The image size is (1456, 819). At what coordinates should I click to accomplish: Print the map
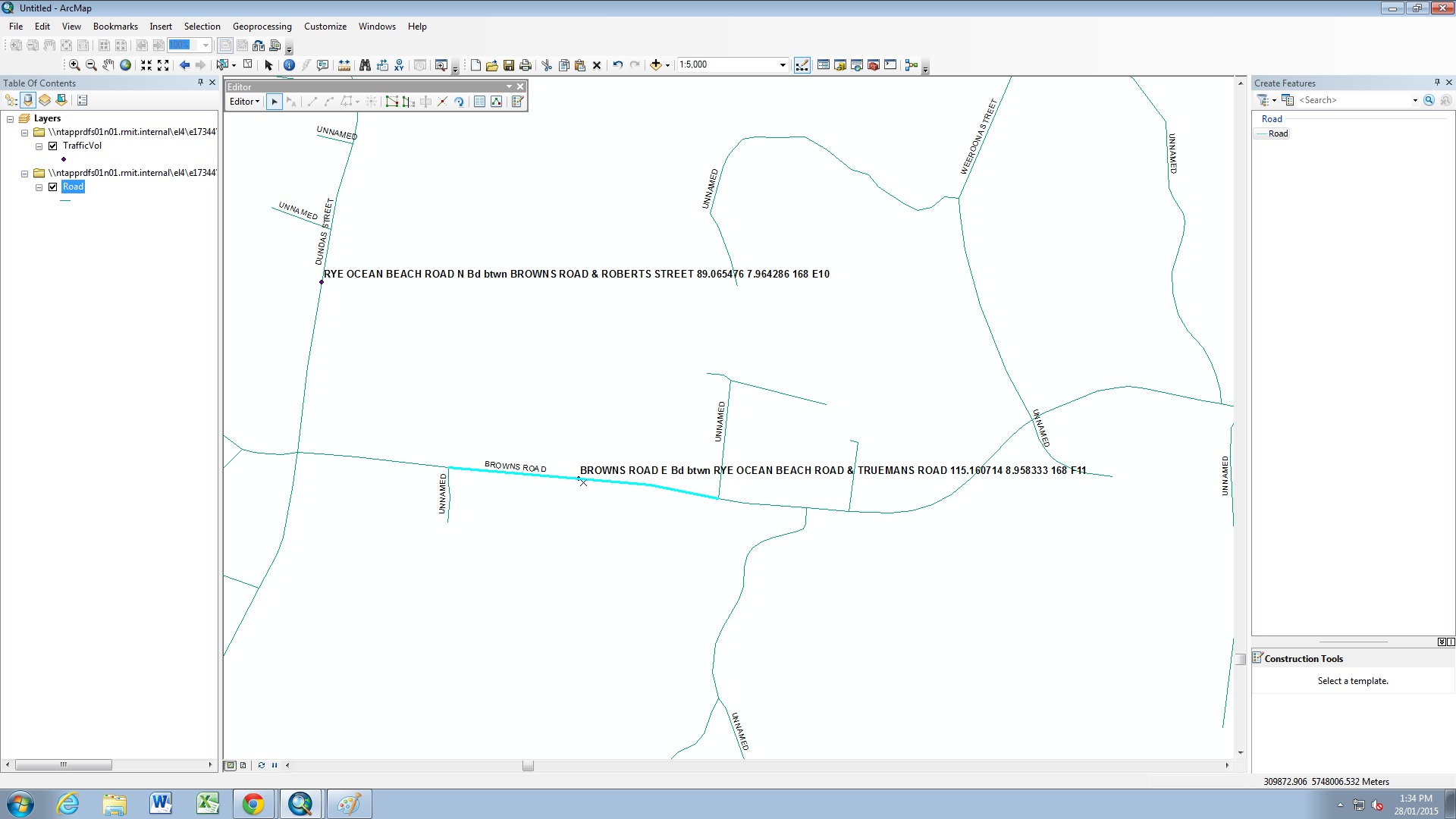(x=526, y=65)
